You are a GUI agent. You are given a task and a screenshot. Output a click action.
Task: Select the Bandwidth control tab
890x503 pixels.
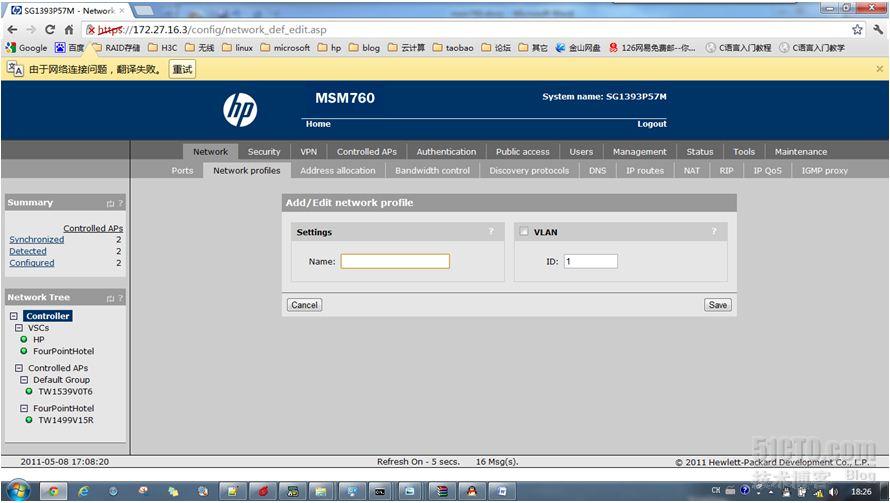point(433,170)
